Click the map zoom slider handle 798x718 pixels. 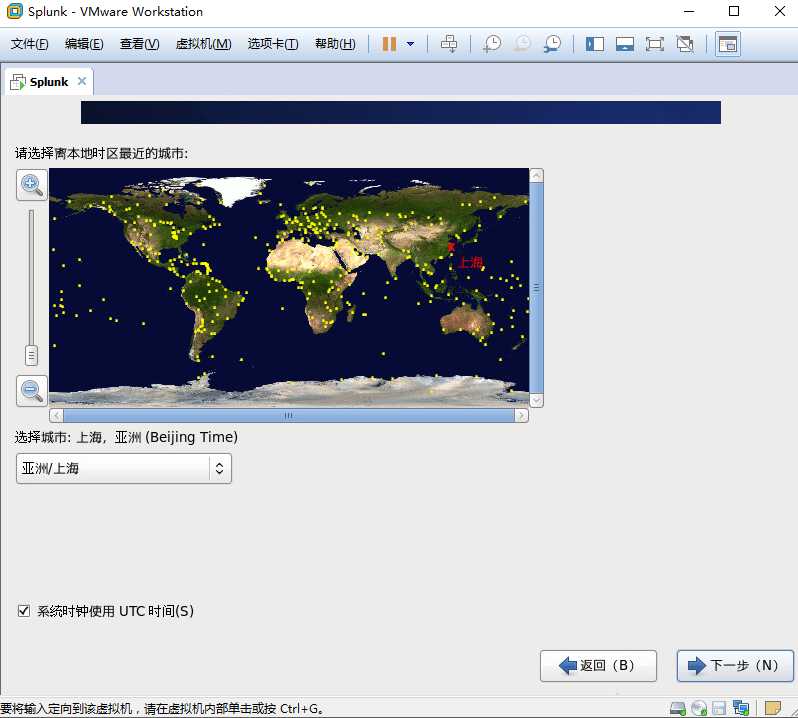32,356
